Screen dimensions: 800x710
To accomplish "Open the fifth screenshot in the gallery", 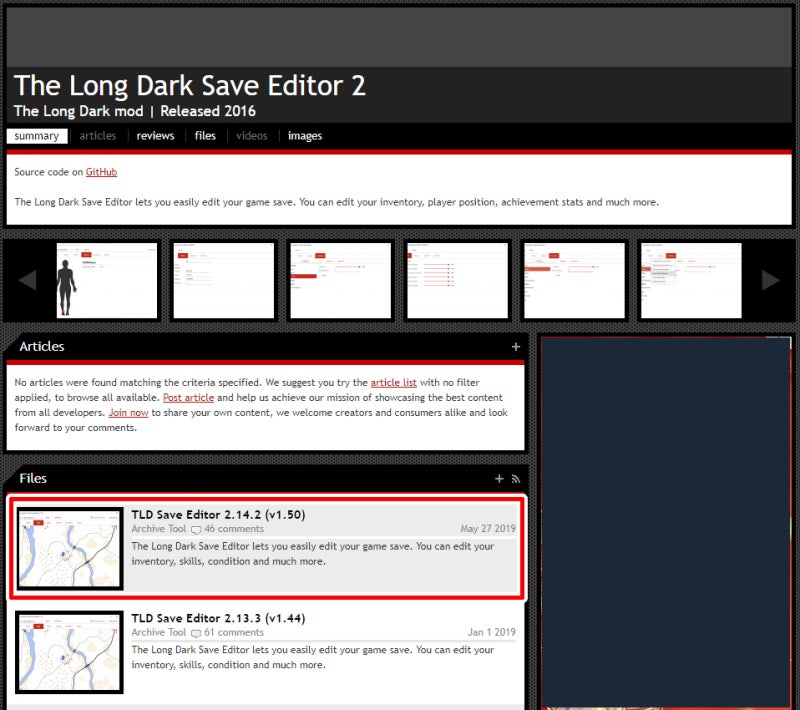I will pos(574,280).
